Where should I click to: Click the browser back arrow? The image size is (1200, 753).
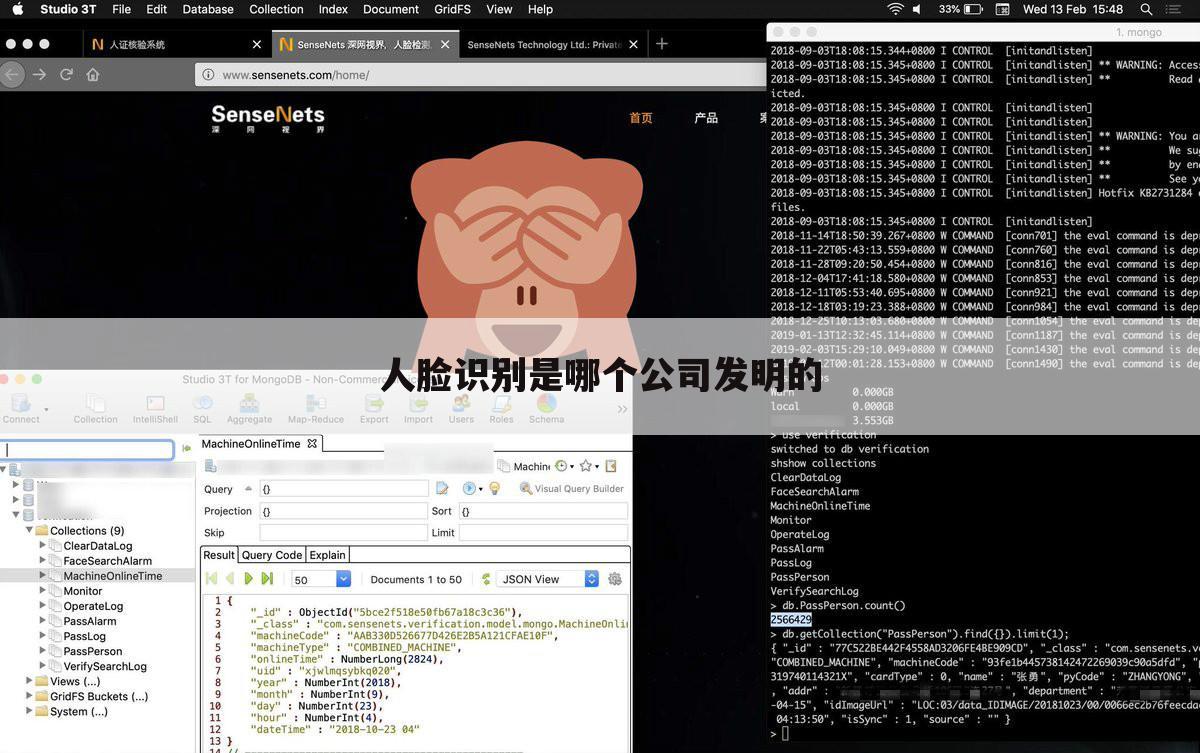pyautogui.click(x=11, y=74)
